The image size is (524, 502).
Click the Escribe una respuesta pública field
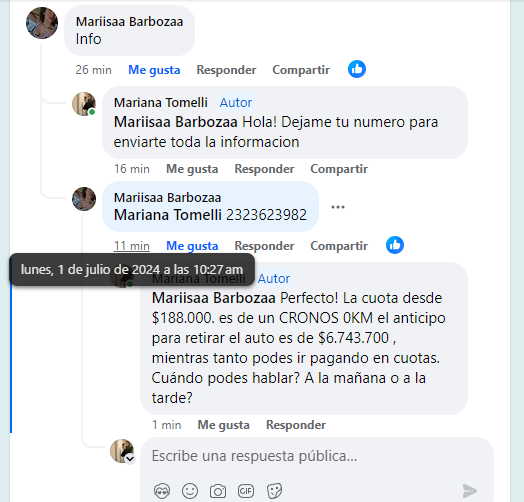(317, 456)
